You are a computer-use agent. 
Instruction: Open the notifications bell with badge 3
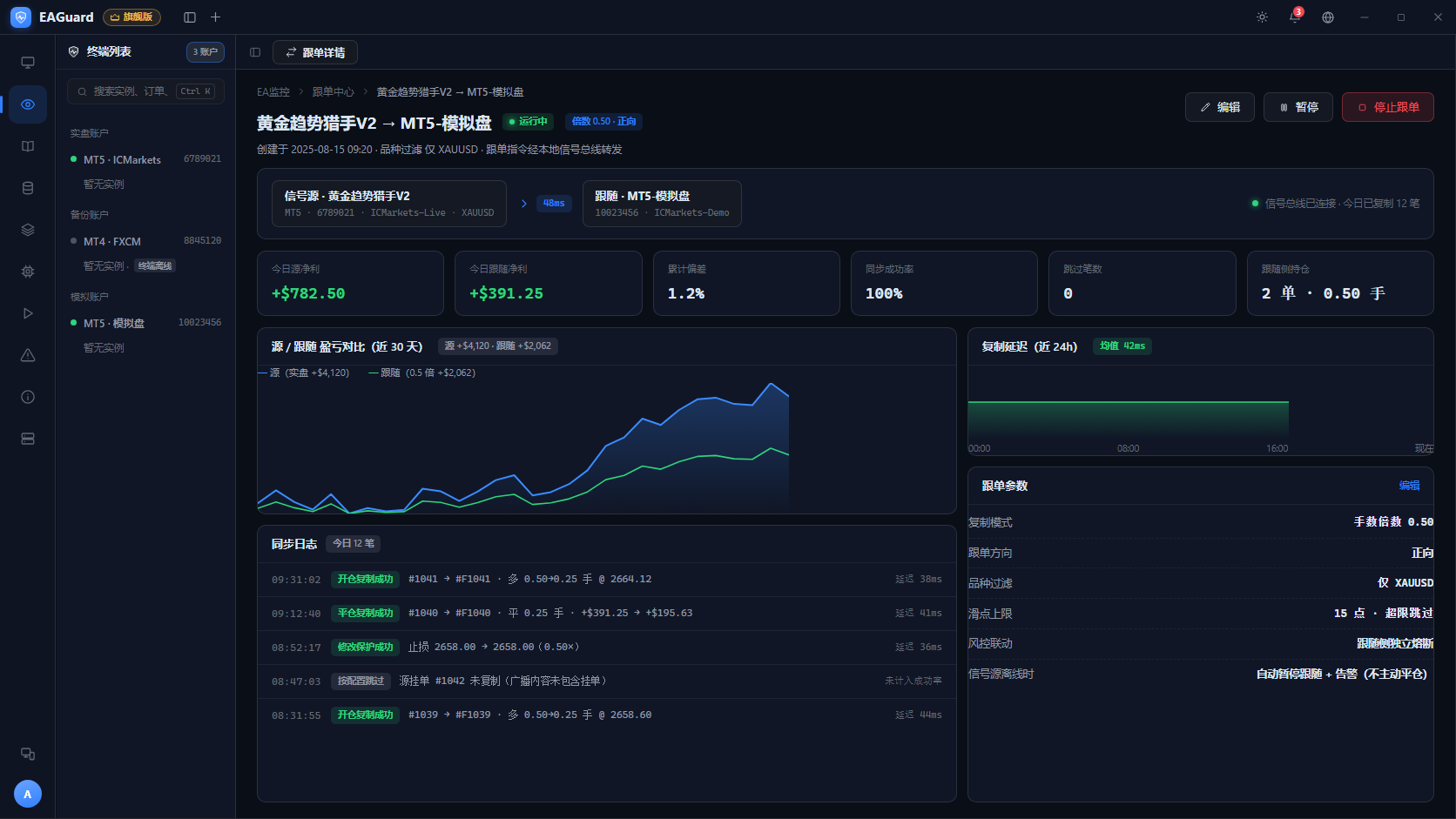[1295, 17]
